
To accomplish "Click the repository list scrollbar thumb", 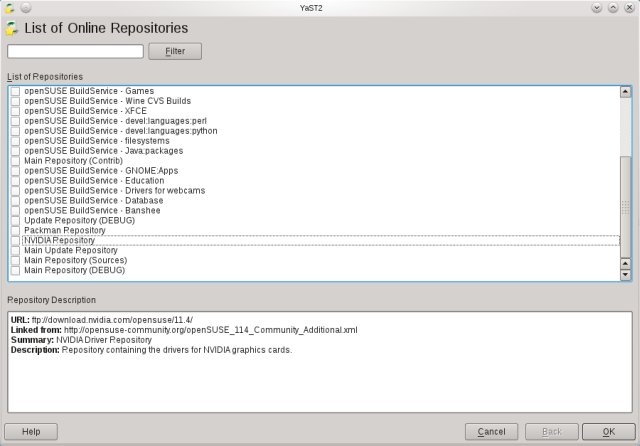I will point(625,206).
